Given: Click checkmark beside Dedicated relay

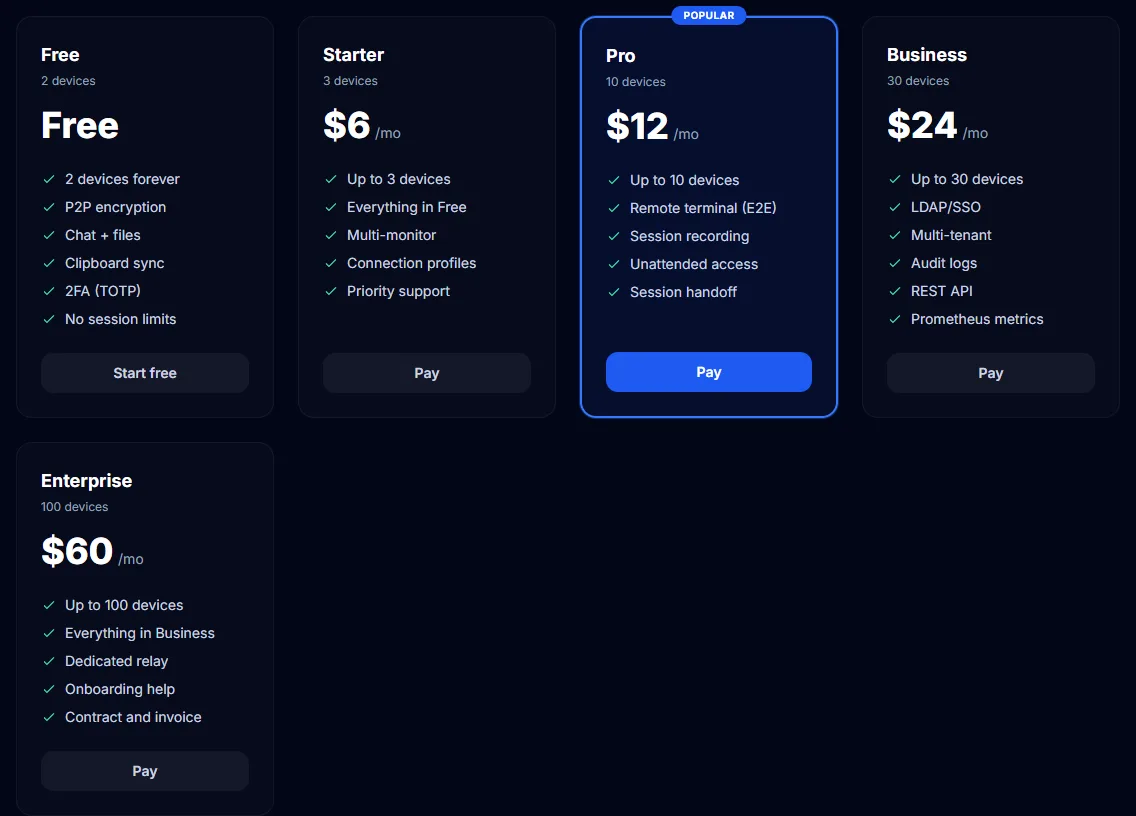Looking at the screenshot, I should coord(49,661).
